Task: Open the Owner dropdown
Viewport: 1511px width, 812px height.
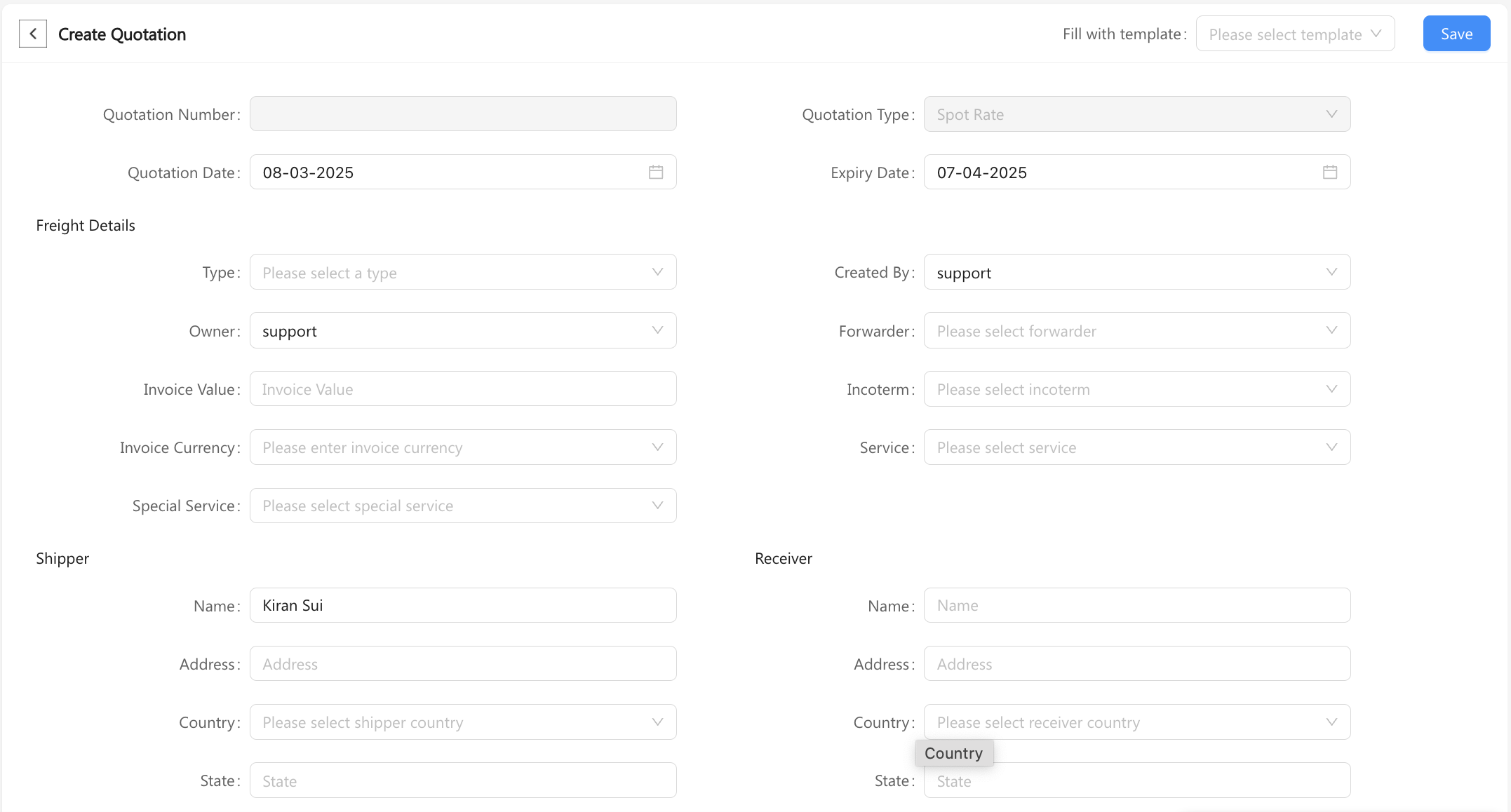Action: point(463,330)
